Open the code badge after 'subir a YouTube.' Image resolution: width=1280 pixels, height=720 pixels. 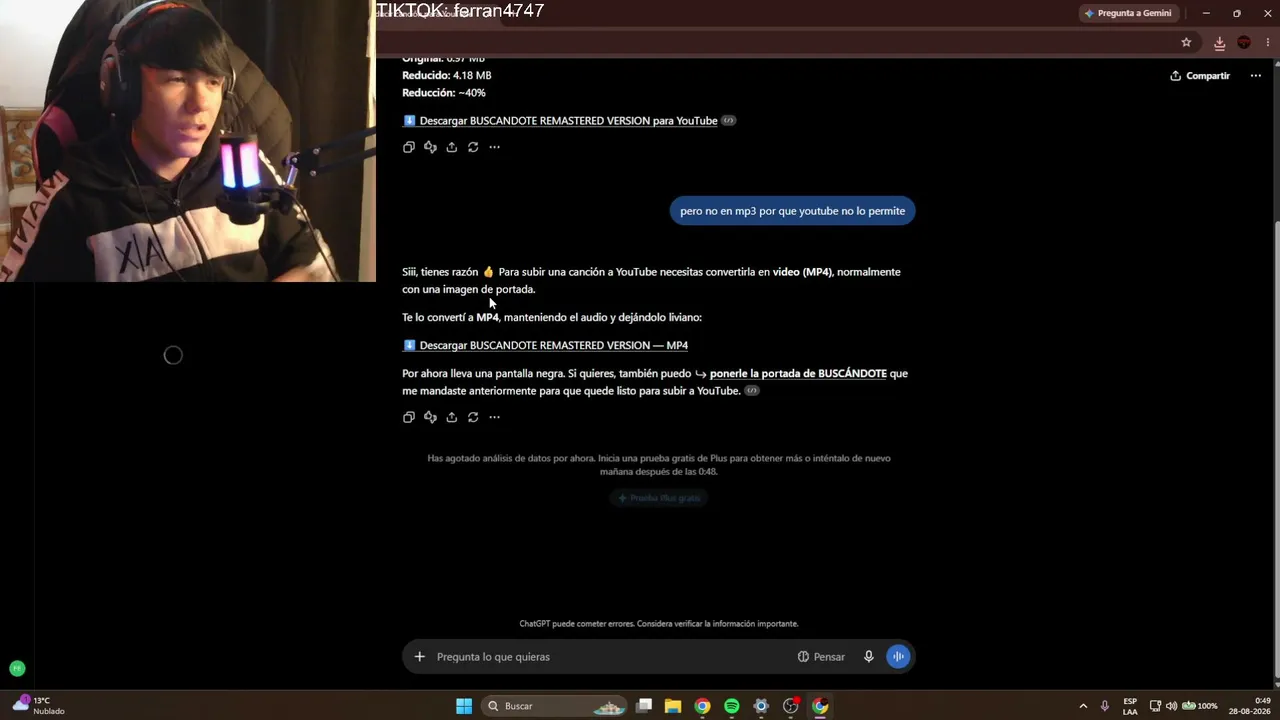tap(752, 391)
